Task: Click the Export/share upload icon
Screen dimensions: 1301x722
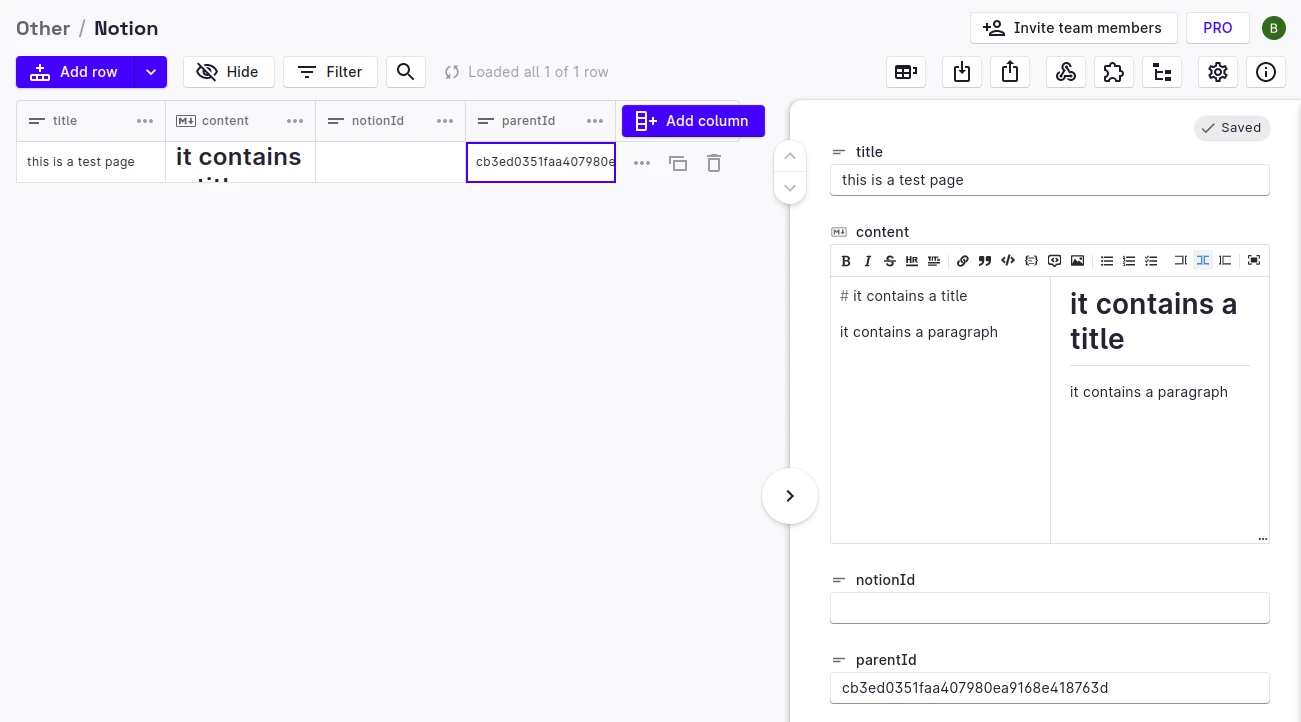Action: [x=1010, y=72]
